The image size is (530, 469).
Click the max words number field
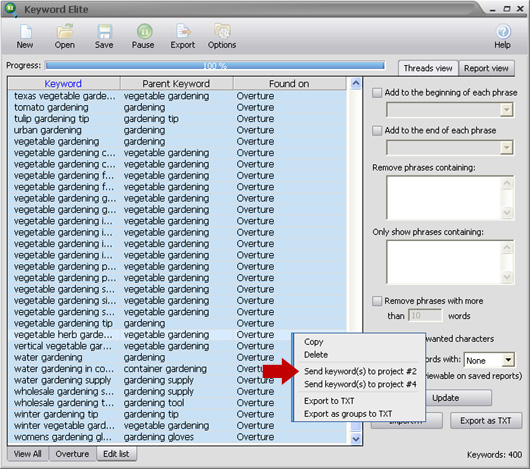pos(425,316)
